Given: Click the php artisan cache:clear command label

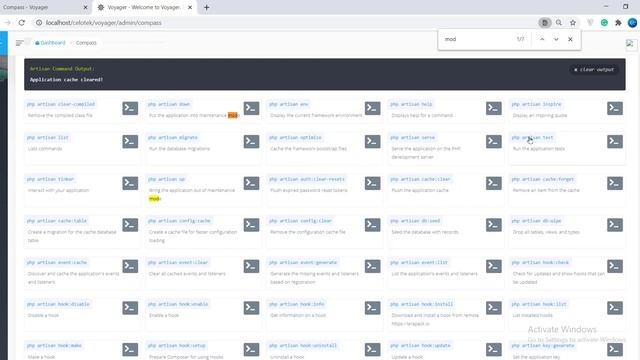Looking at the screenshot, I should pos(420,179).
